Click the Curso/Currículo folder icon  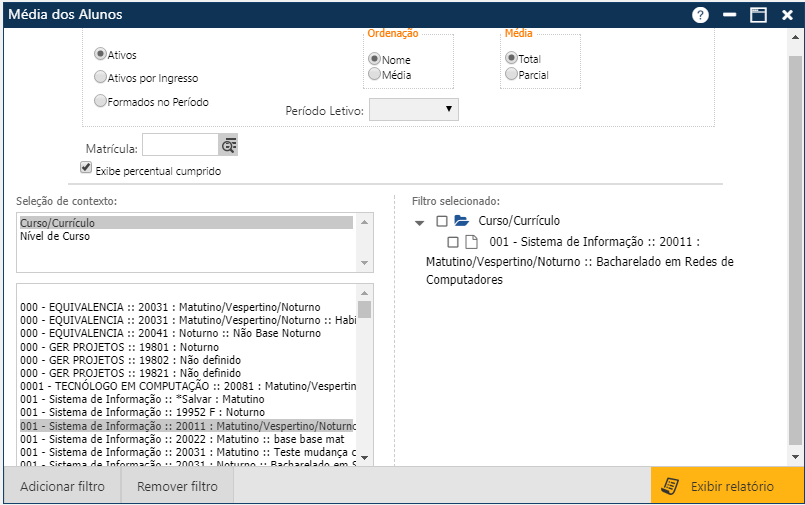coord(461,221)
